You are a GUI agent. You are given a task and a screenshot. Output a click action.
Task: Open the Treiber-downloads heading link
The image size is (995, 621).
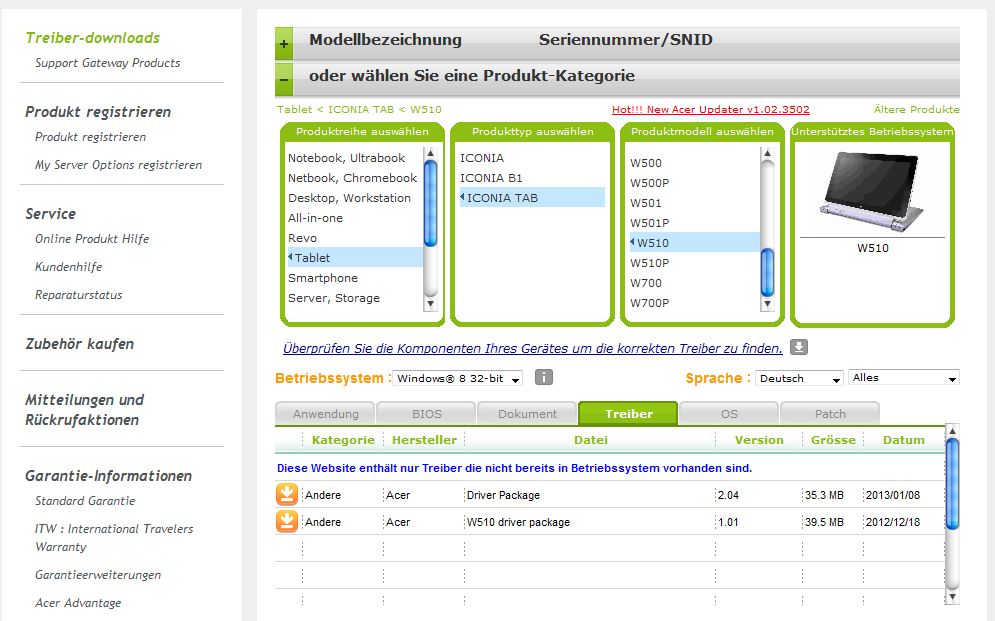point(93,38)
